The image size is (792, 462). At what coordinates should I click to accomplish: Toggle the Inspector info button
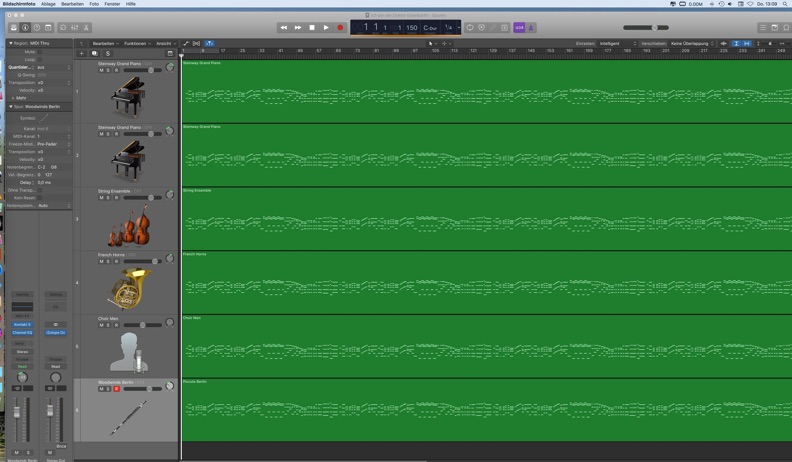pos(25,28)
